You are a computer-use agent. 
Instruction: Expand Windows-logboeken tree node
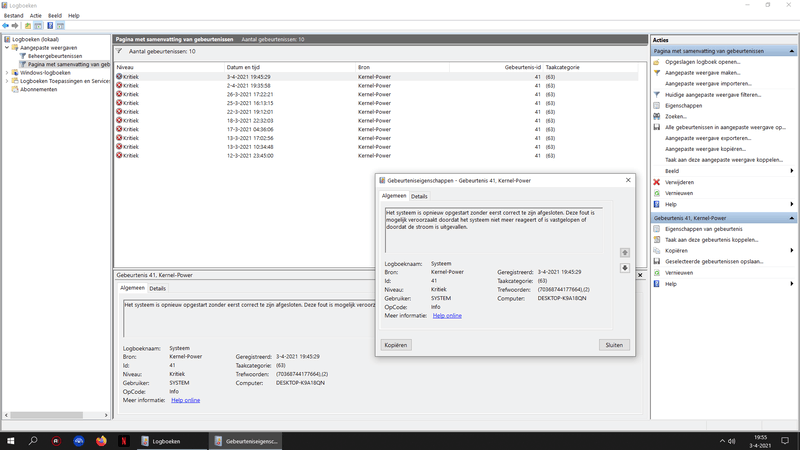coord(7,72)
